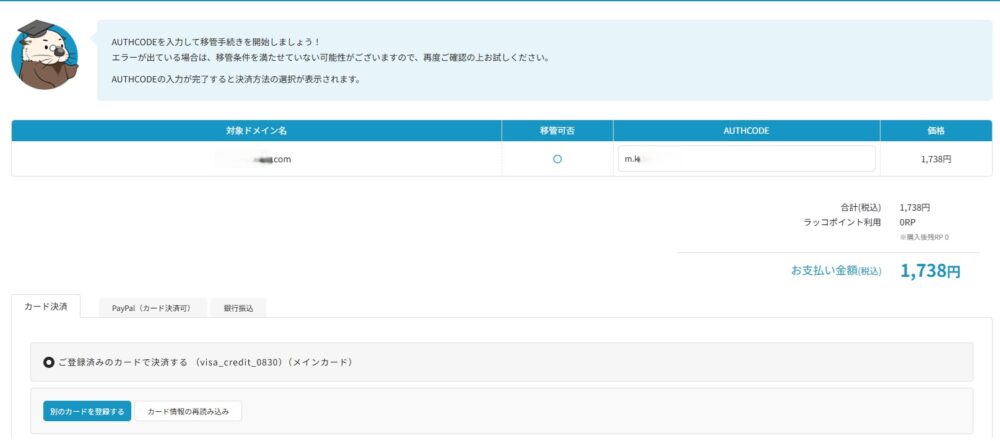
Task: Click the 1,738円 price in the table row
Action: point(936,159)
